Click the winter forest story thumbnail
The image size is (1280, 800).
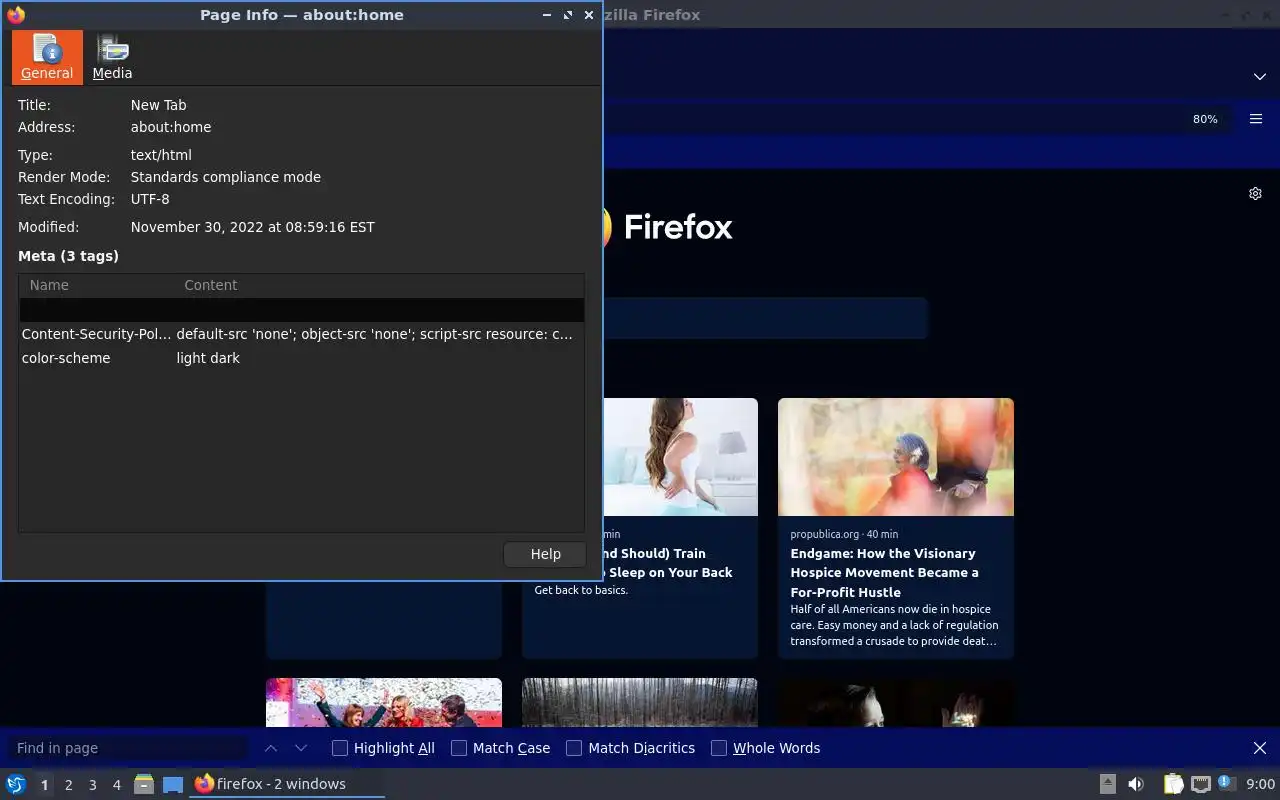tap(640, 703)
